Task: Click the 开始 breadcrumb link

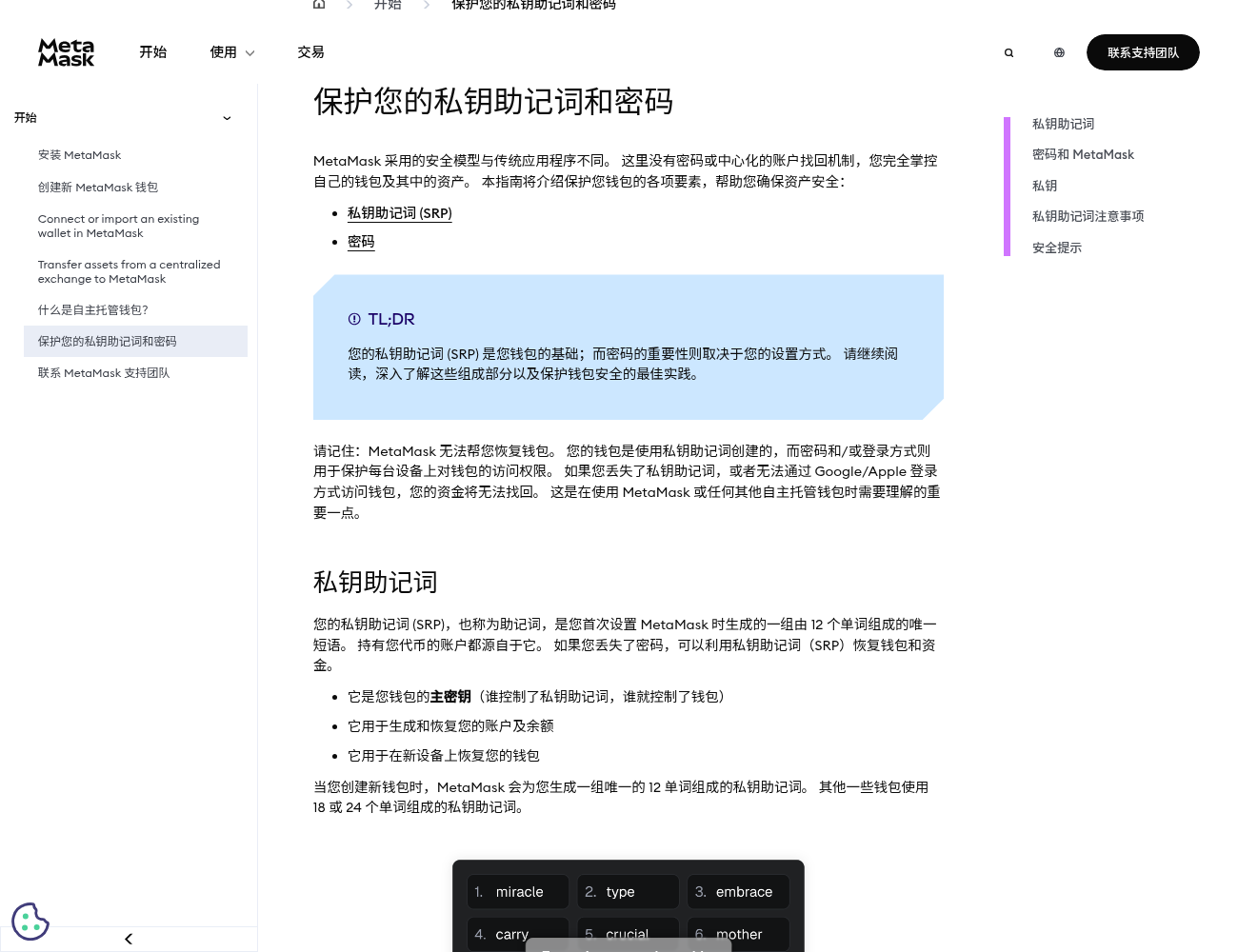Action: pos(388,5)
